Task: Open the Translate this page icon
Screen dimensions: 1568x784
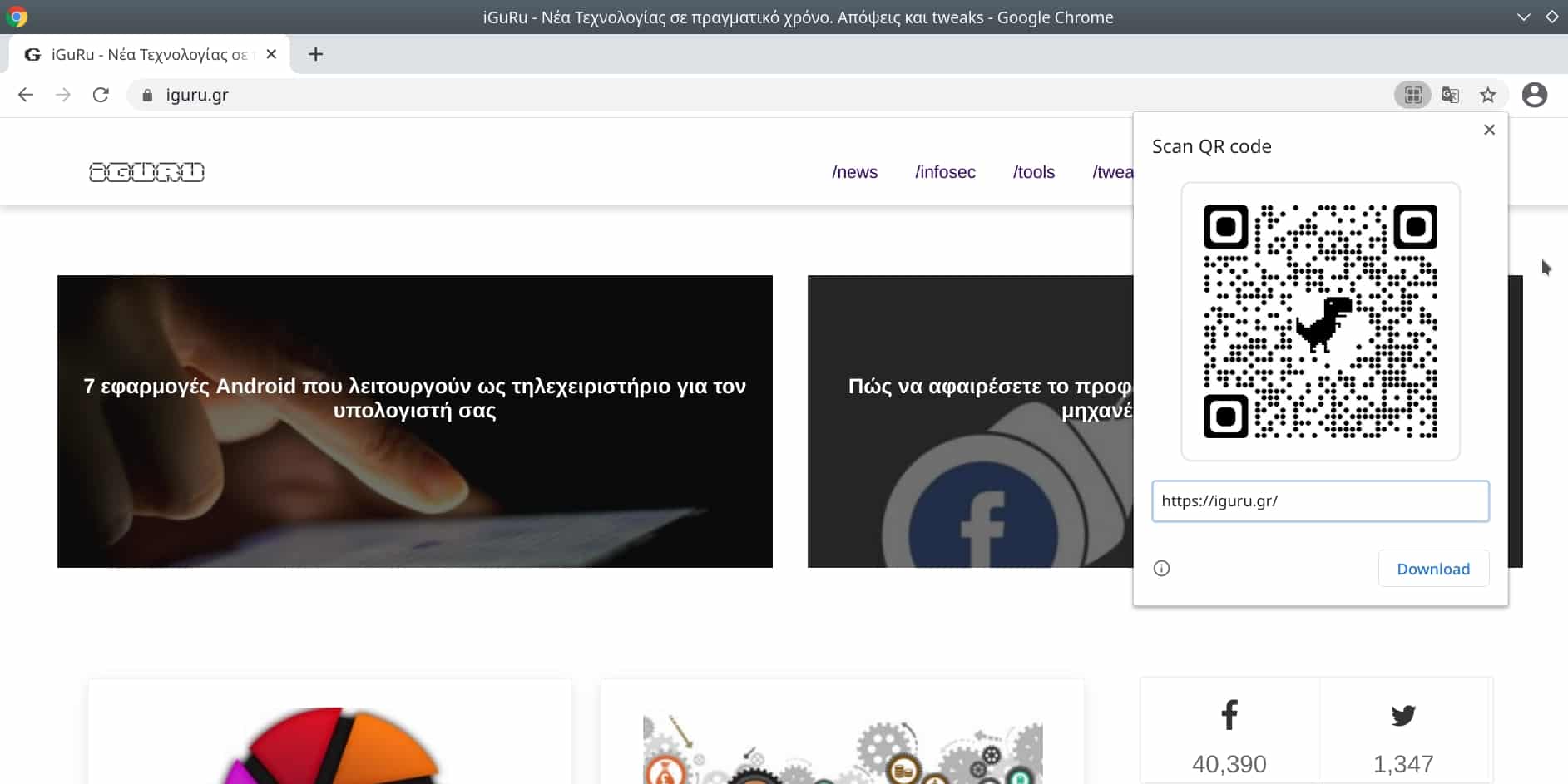Action: pyautogui.click(x=1450, y=95)
